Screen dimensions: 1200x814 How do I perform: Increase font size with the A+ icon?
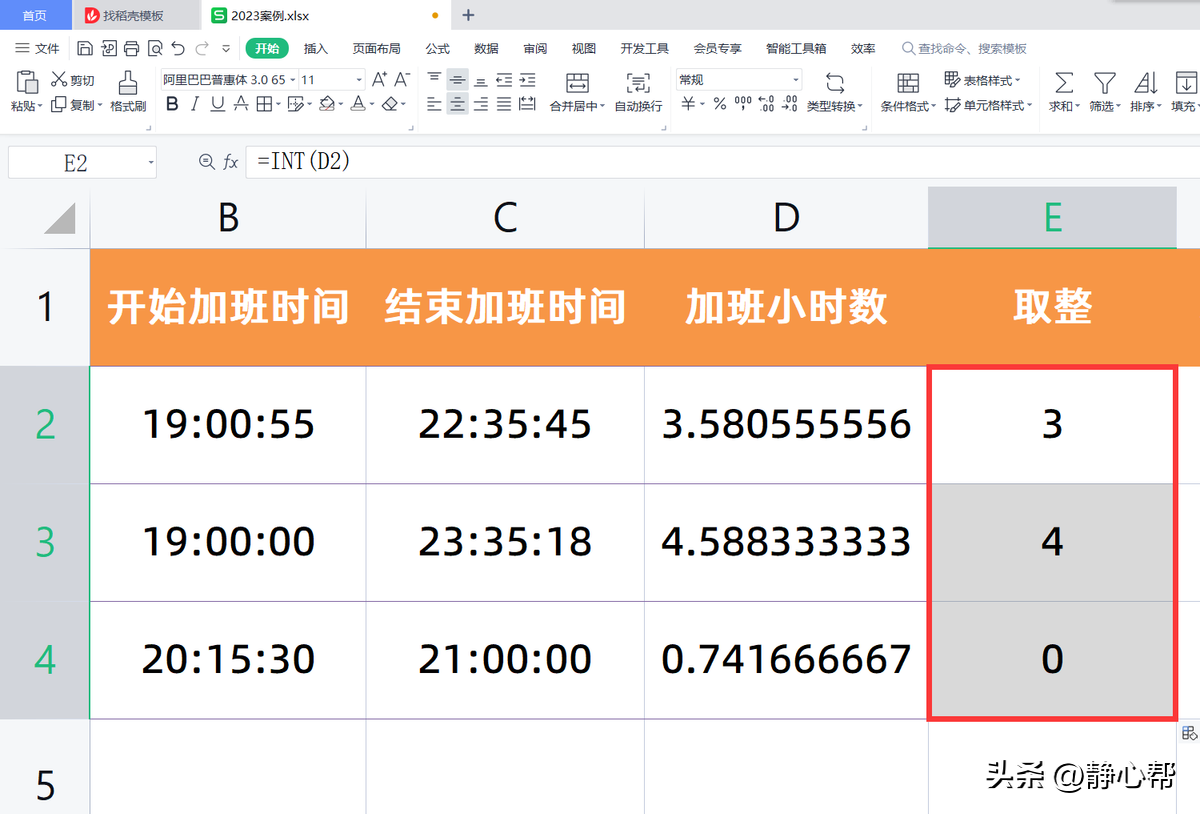[x=379, y=79]
